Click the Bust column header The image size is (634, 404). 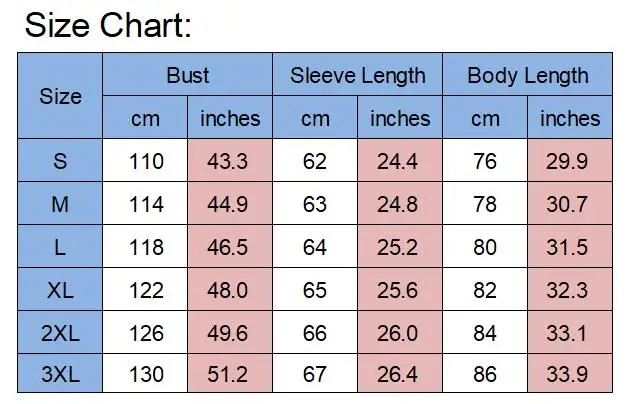click(x=188, y=75)
